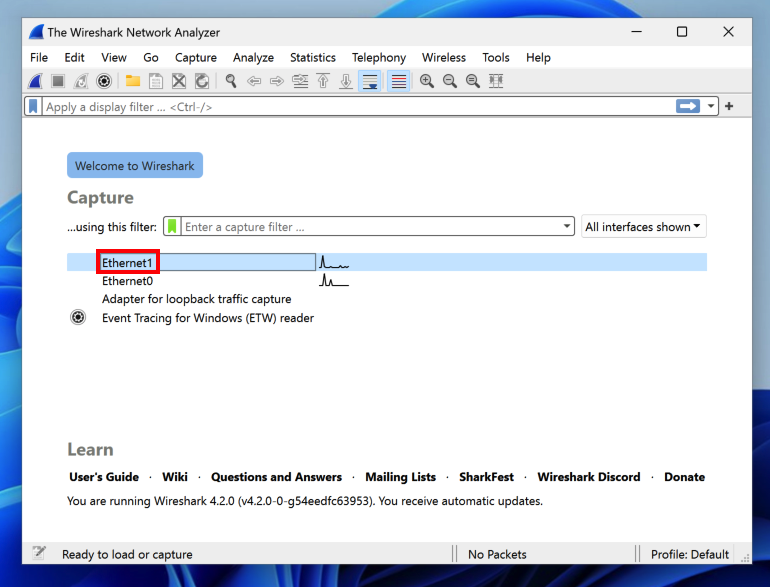770x587 pixels.
Task: Apply display filter with blue arrow button
Action: [x=688, y=106]
